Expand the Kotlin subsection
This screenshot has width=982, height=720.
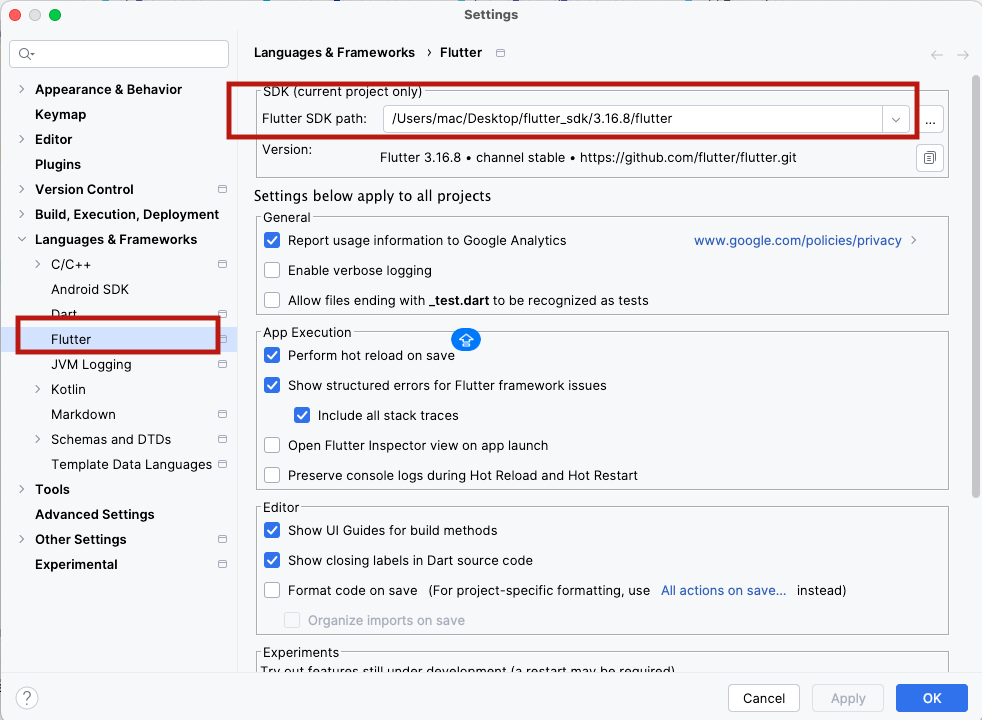coord(38,389)
